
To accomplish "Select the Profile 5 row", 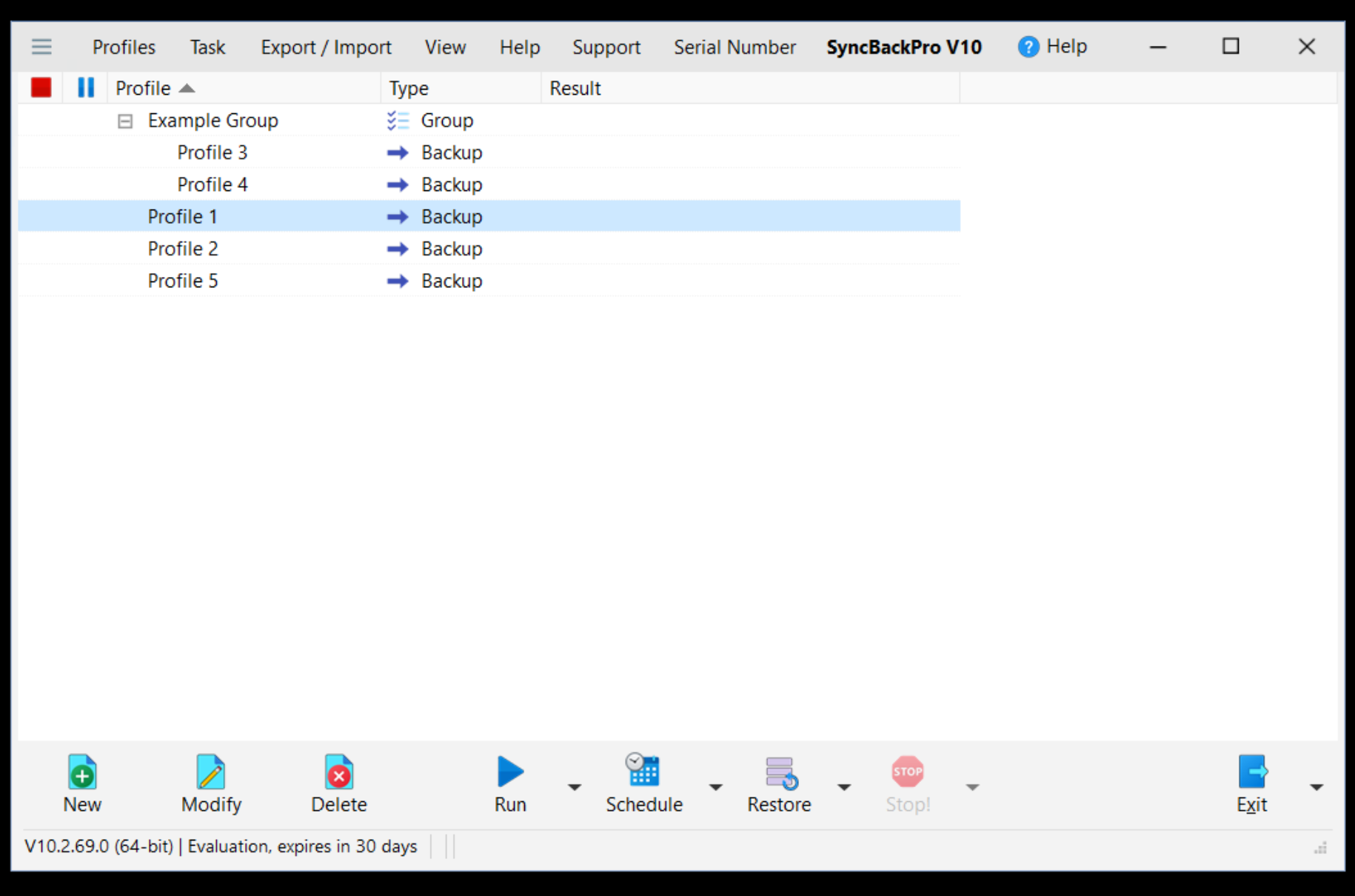I will click(489, 281).
